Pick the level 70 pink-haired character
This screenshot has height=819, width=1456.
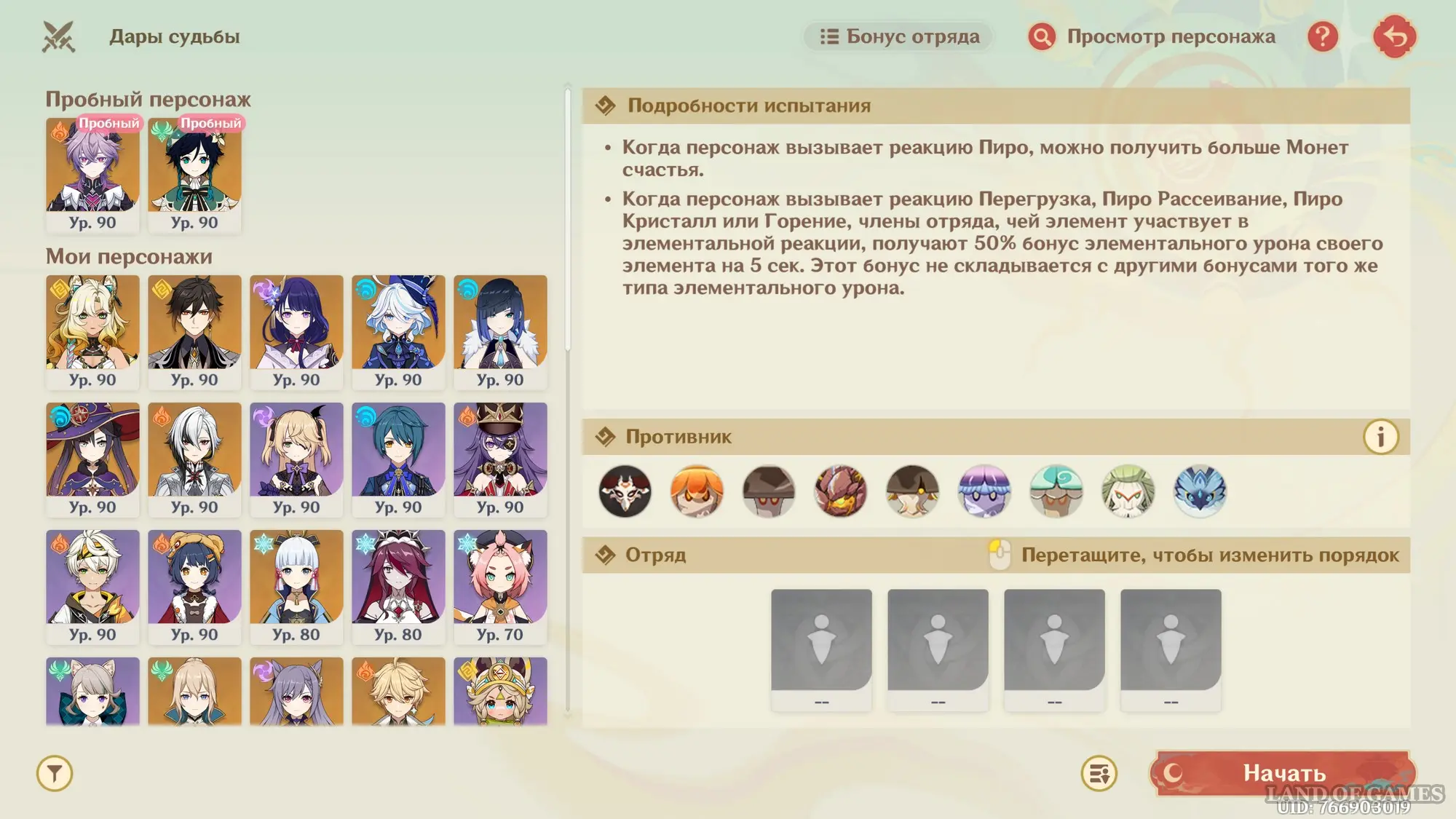(x=500, y=587)
